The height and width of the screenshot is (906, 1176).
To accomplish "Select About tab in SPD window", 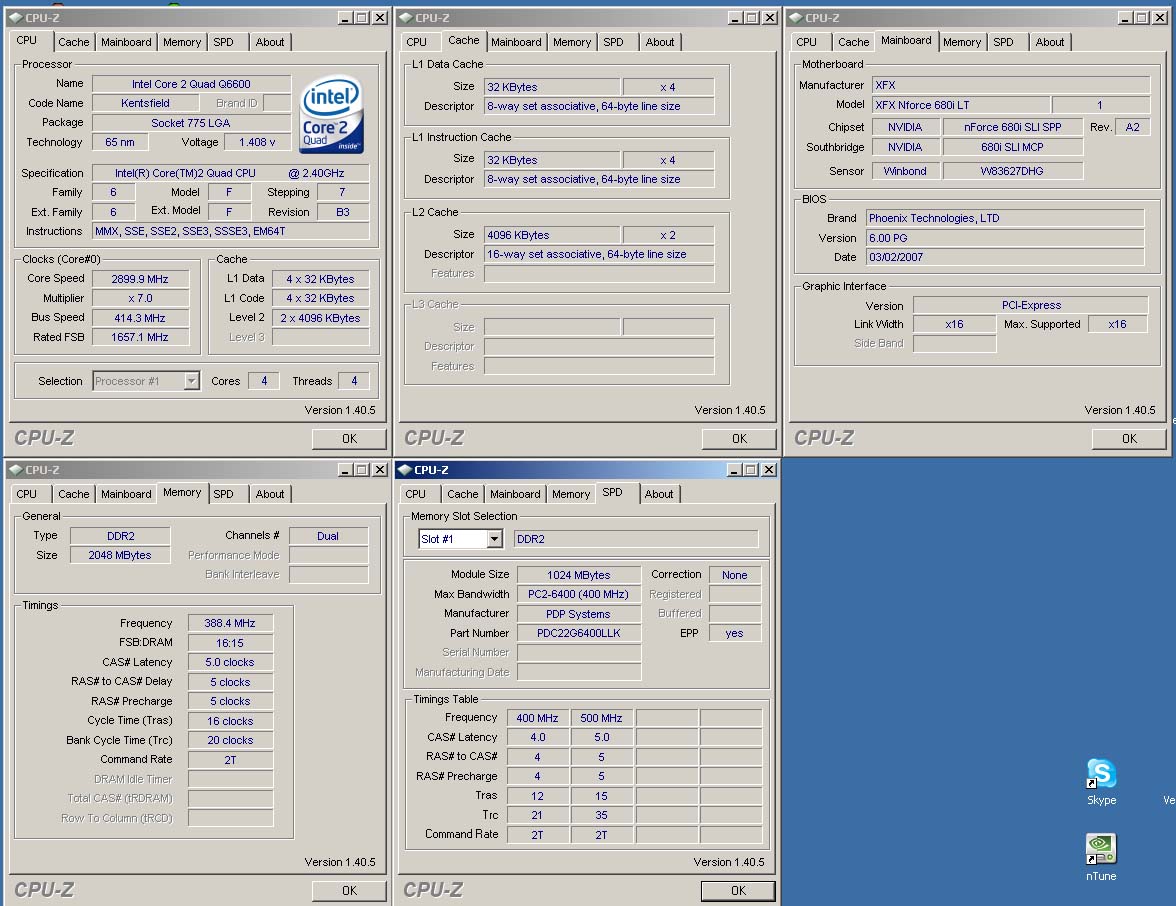I will point(659,494).
